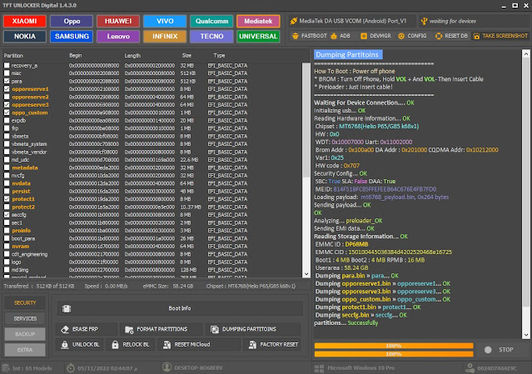The height and width of the screenshot is (374, 532).
Task: Select the XIAOMI brand tab
Action: click(24, 21)
